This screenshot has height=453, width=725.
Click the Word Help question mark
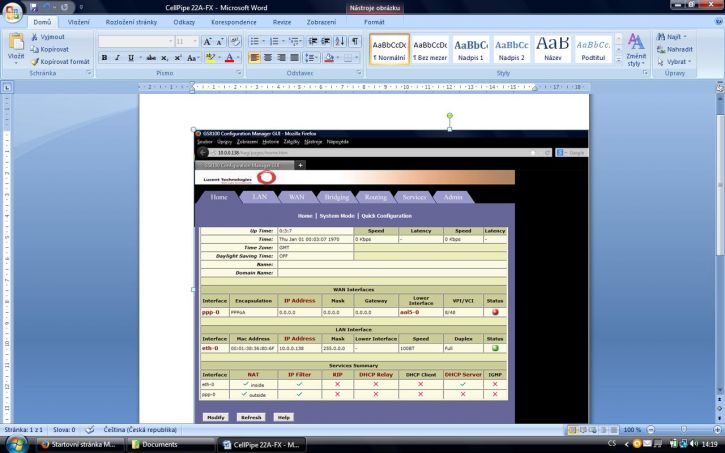719,22
